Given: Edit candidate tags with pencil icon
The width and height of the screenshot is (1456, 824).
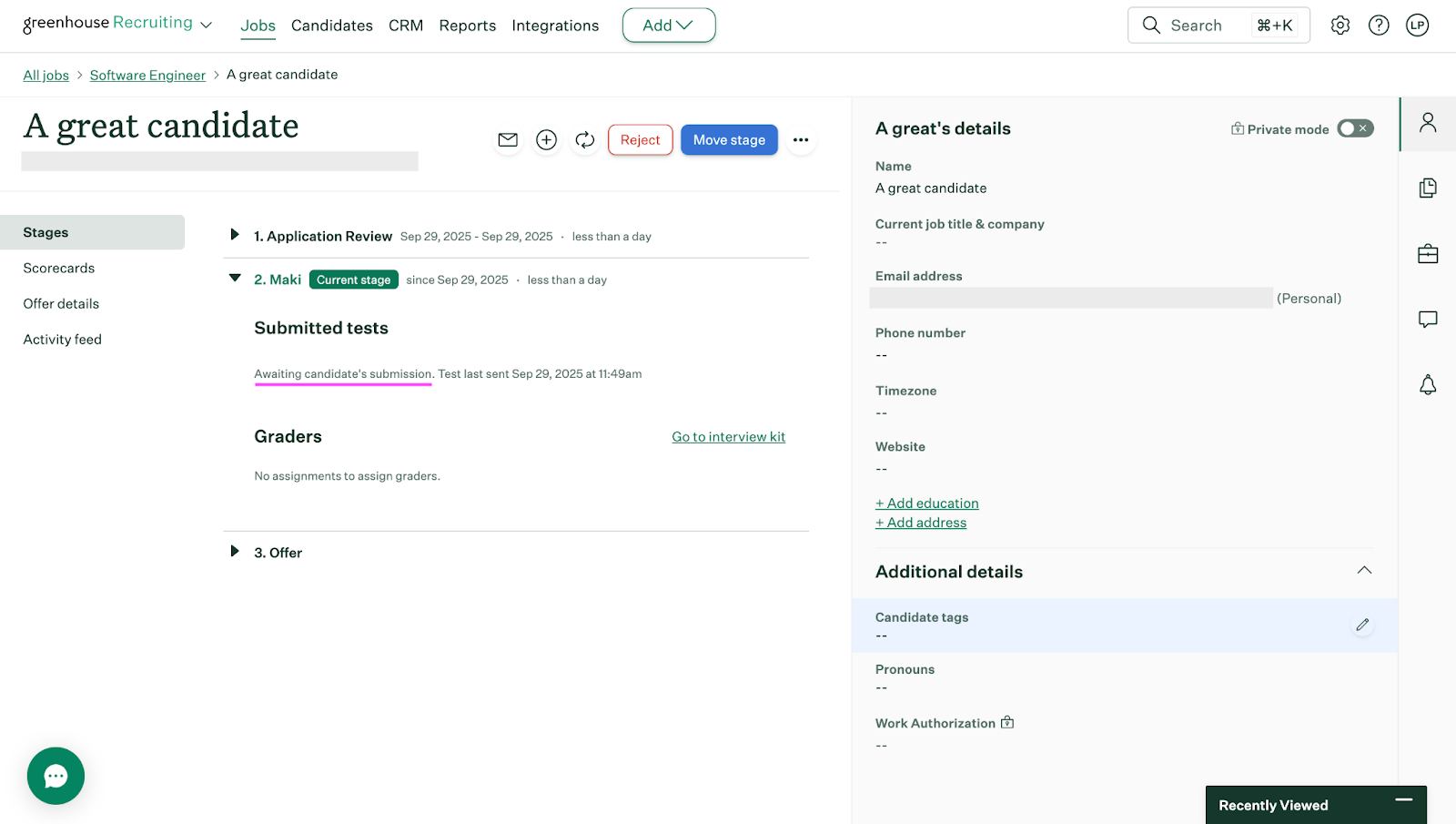Looking at the screenshot, I should pyautogui.click(x=1362, y=625).
